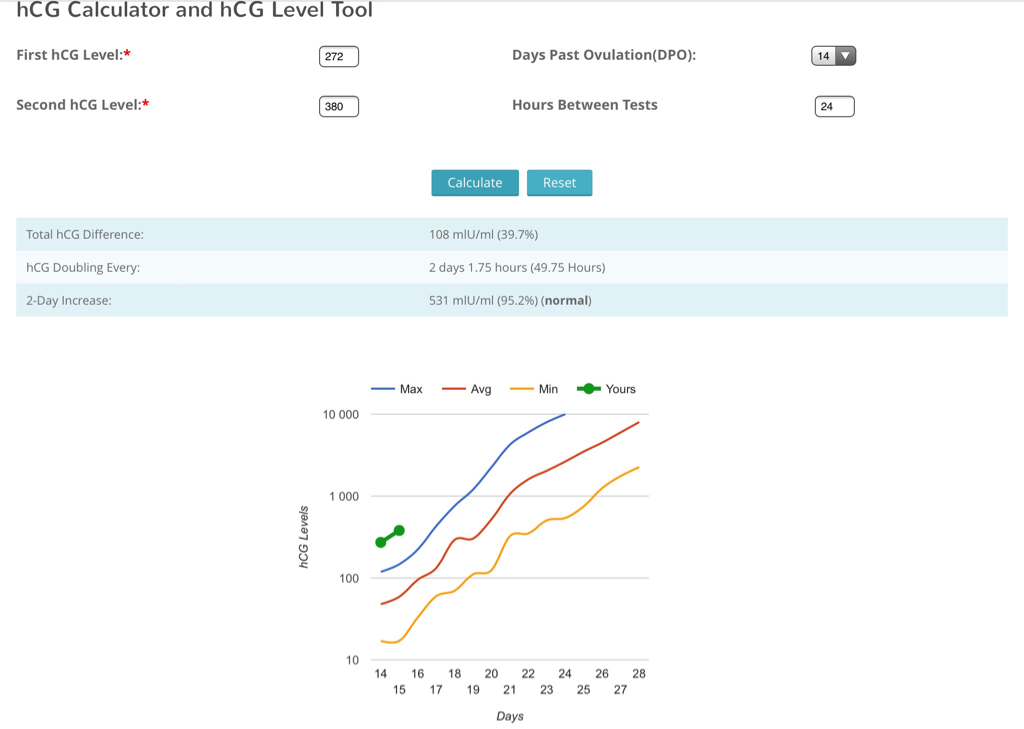Image resolution: width=1024 pixels, height=729 pixels.
Task: Click the 2-Day Increase result row
Action: tap(511, 300)
